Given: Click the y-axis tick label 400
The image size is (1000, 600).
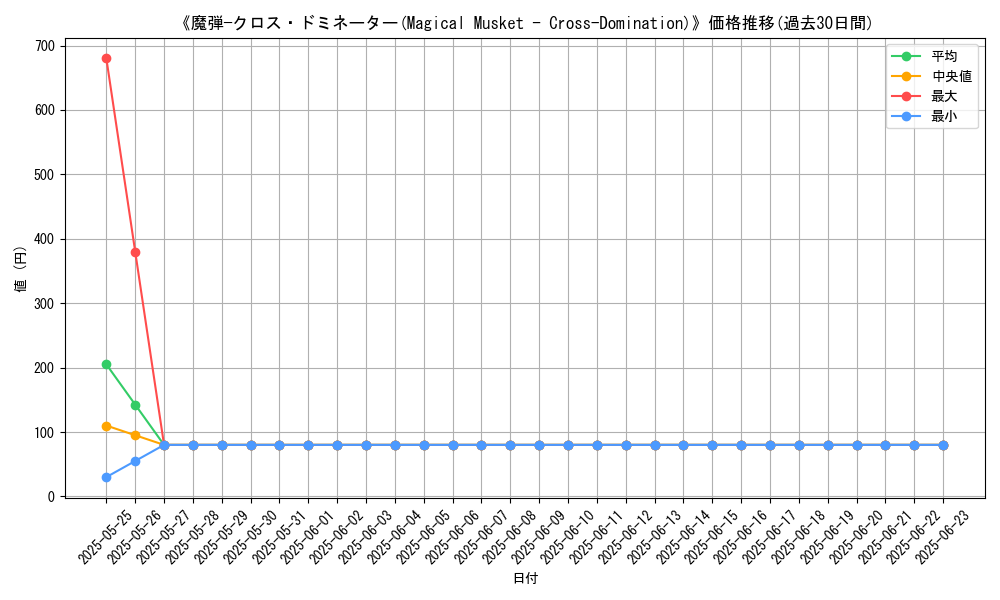Looking at the screenshot, I should (x=45, y=240).
